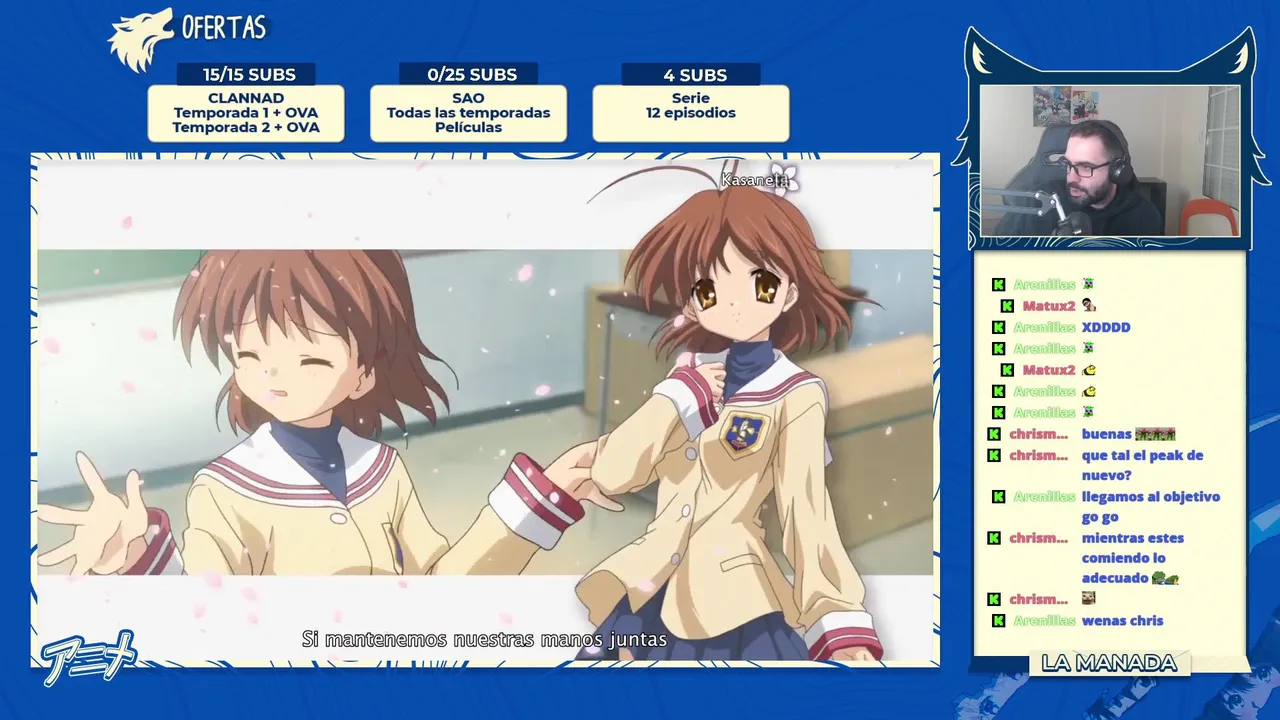Click the LA MANADA chat label
Screen dimensions: 1280x720
tap(1109, 663)
